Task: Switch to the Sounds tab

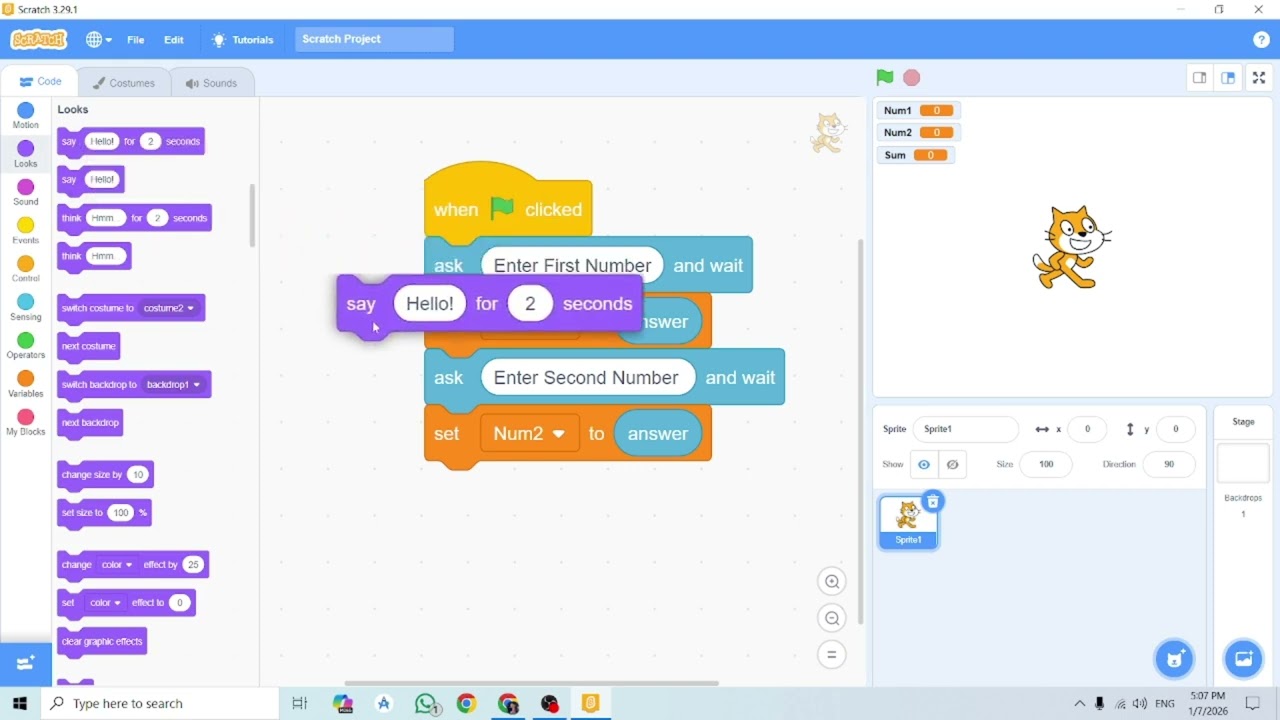Action: pos(211,83)
